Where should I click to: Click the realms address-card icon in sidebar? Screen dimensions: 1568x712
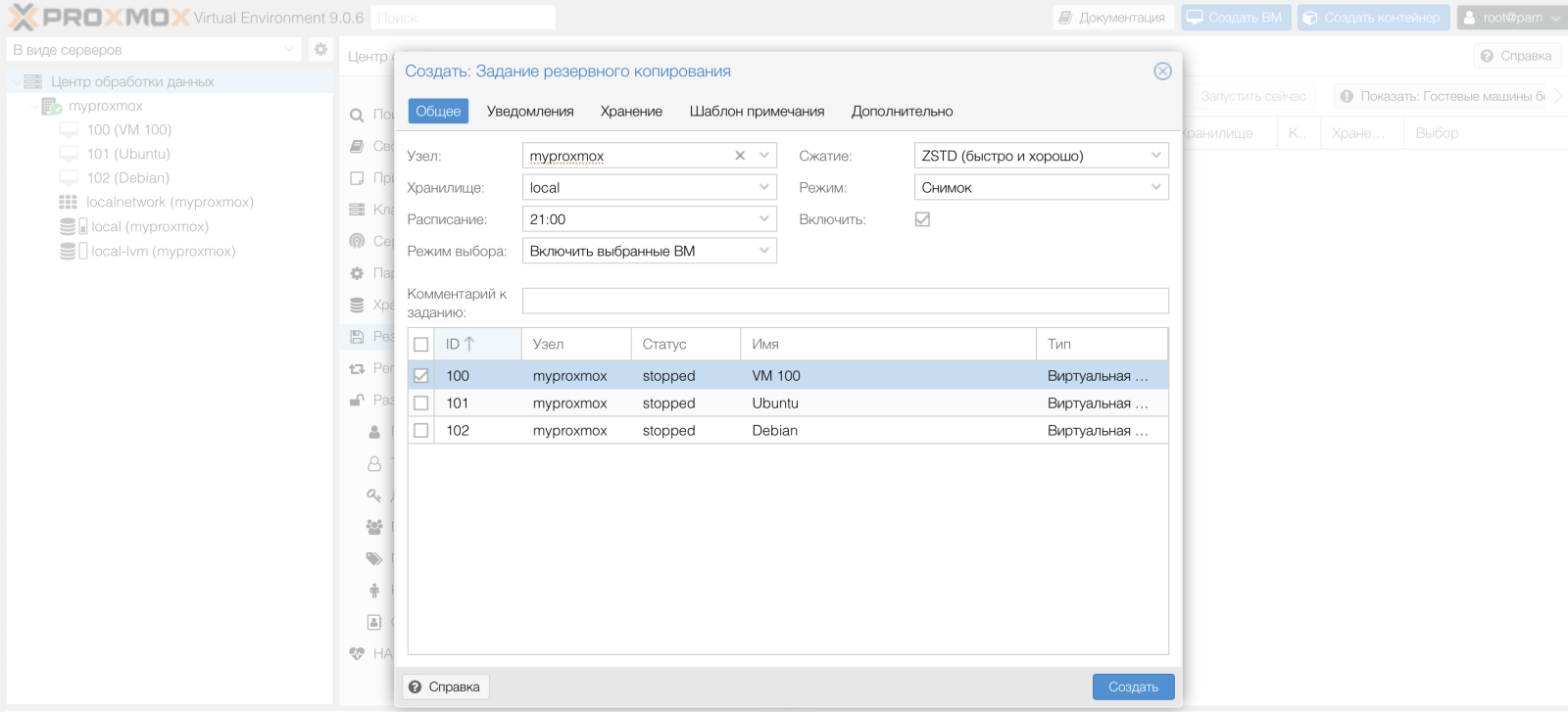(x=374, y=622)
